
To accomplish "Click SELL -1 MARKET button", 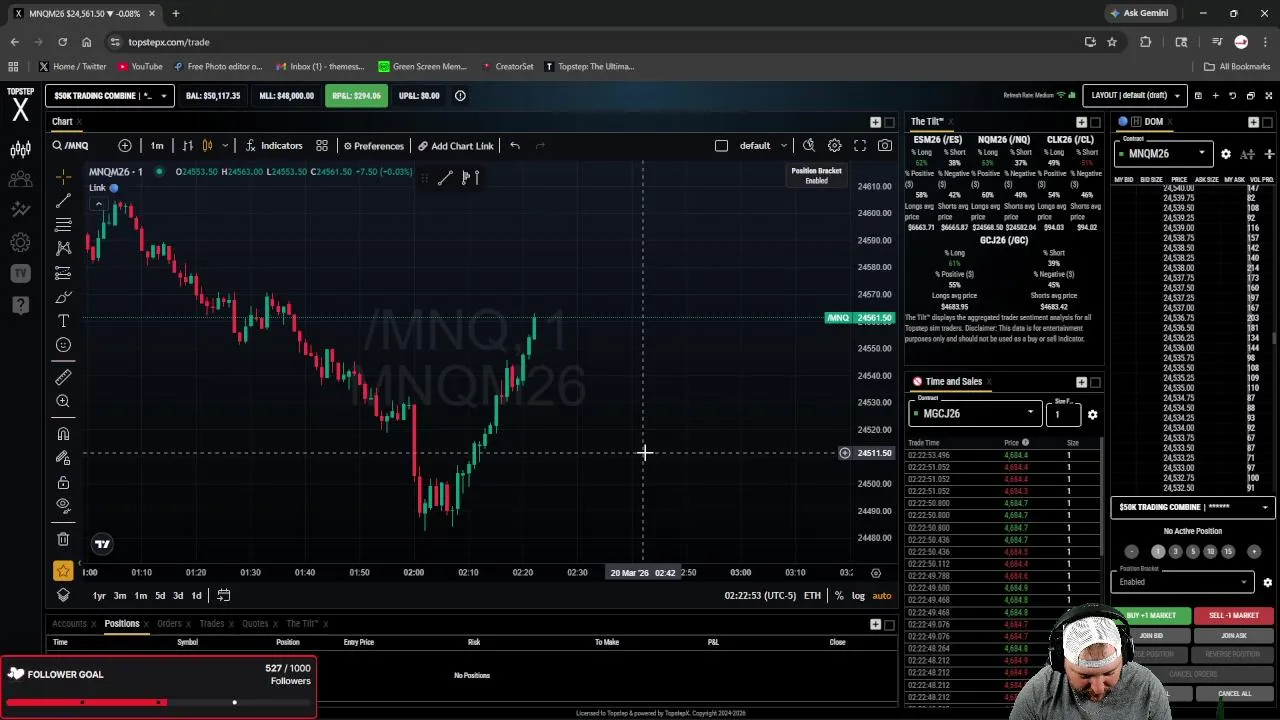I will 1233,616.
